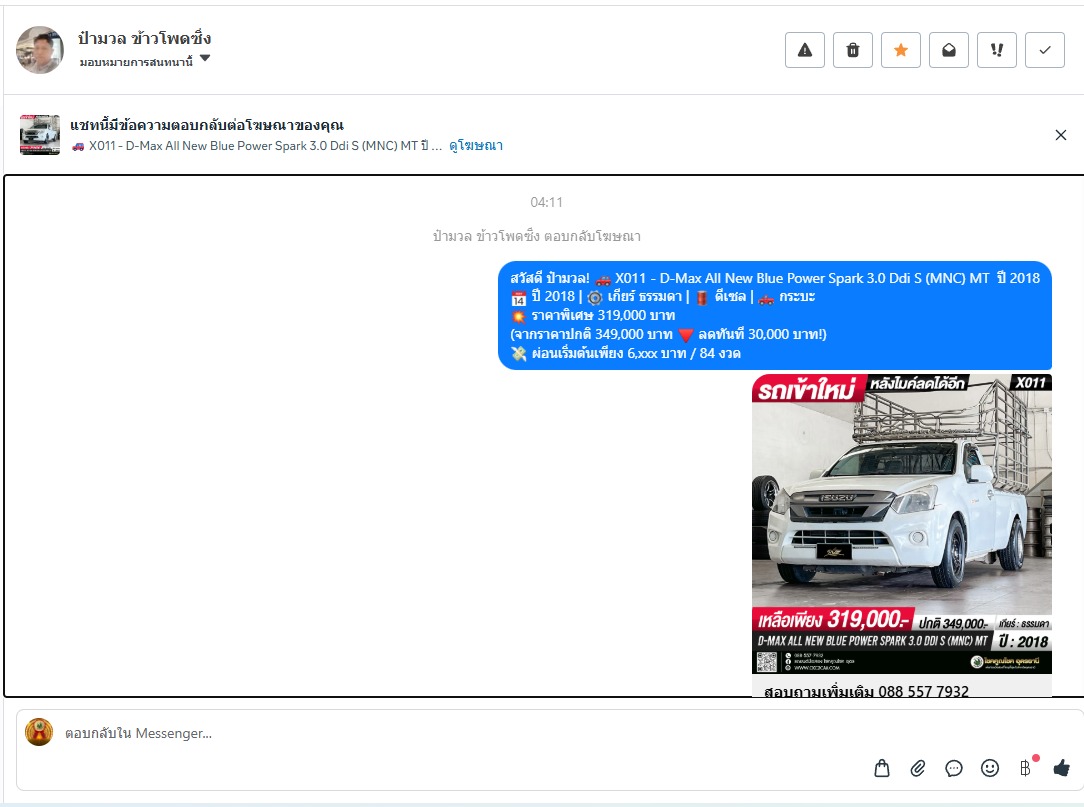Click the blue X011 D-Max message bubble
Screen dimensions: 1084x807
pos(774,315)
